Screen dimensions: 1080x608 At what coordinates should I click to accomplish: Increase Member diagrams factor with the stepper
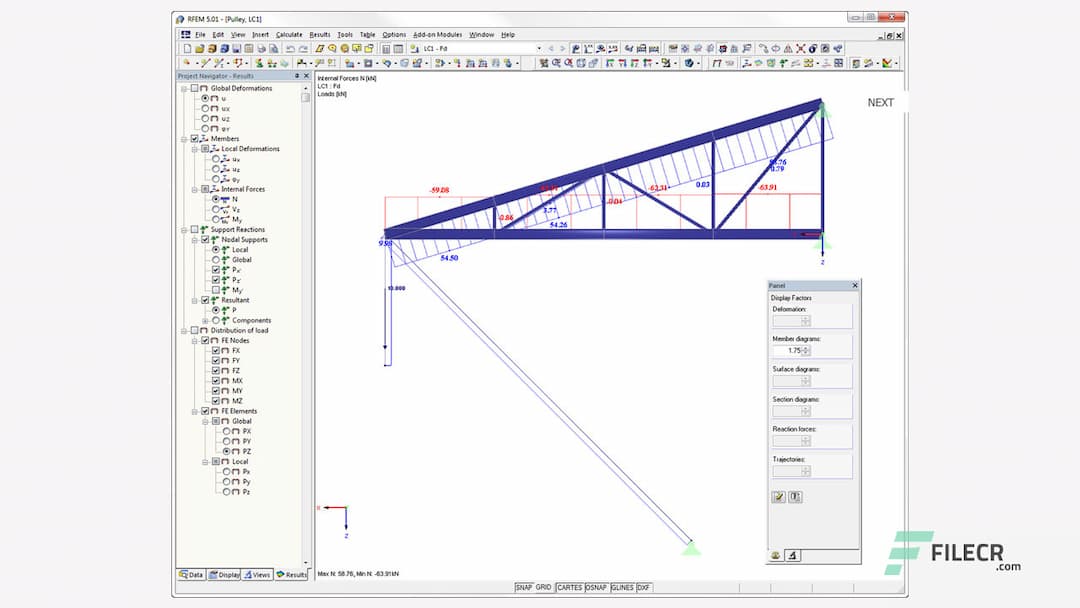coord(805,348)
